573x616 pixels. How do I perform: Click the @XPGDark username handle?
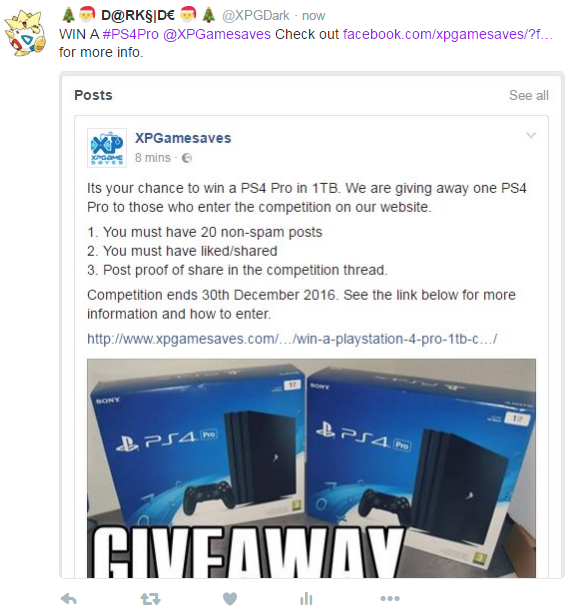pos(256,16)
